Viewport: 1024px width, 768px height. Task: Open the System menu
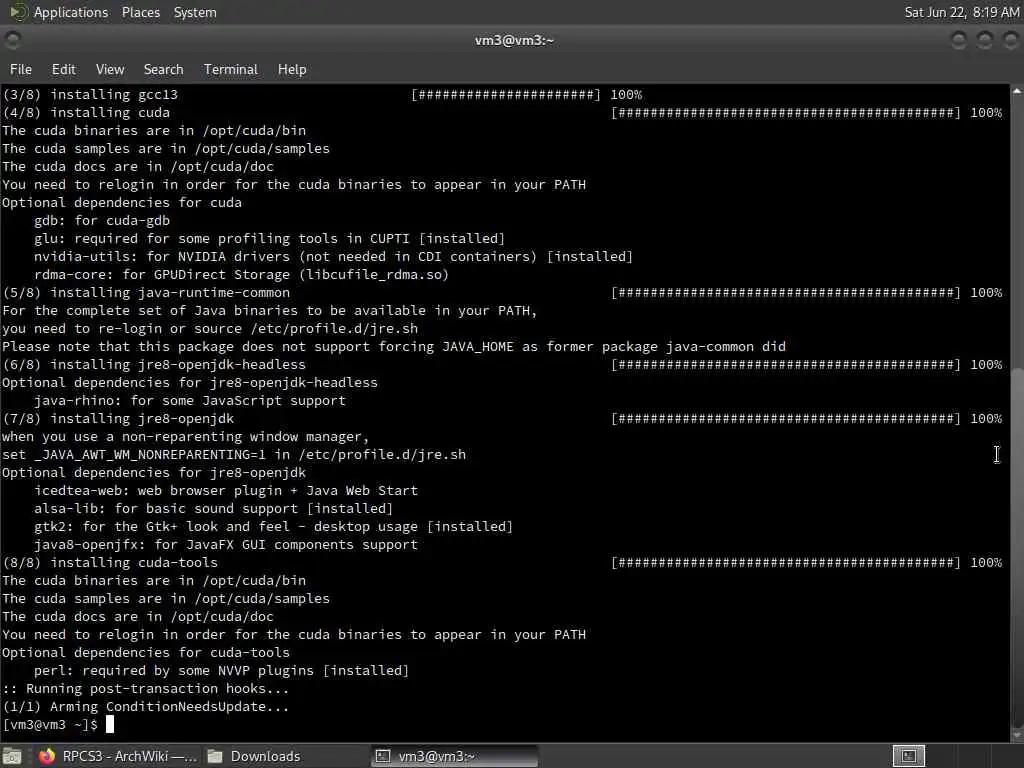[x=195, y=12]
